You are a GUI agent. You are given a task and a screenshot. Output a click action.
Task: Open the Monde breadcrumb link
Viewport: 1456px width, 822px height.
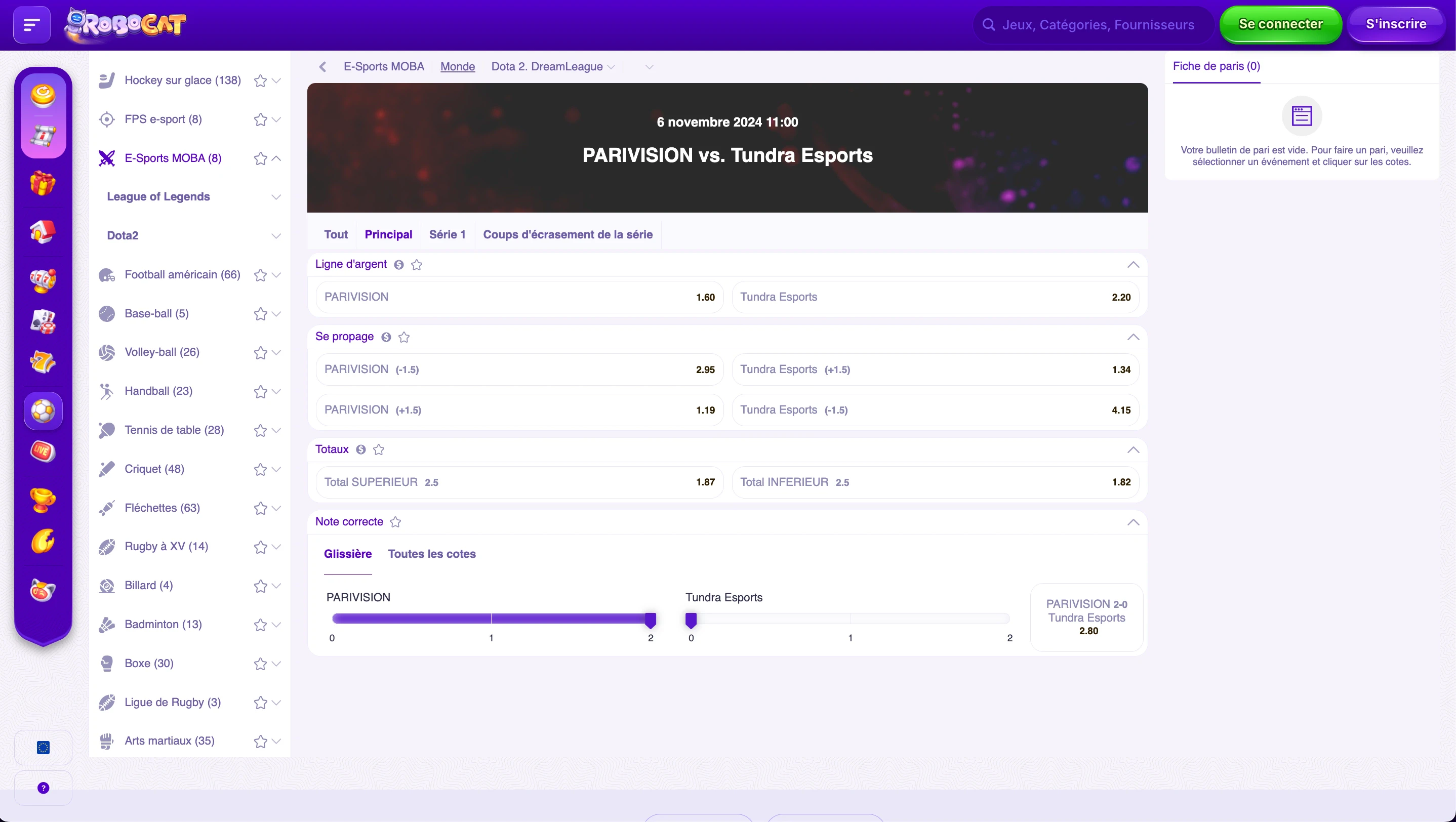pyautogui.click(x=457, y=67)
